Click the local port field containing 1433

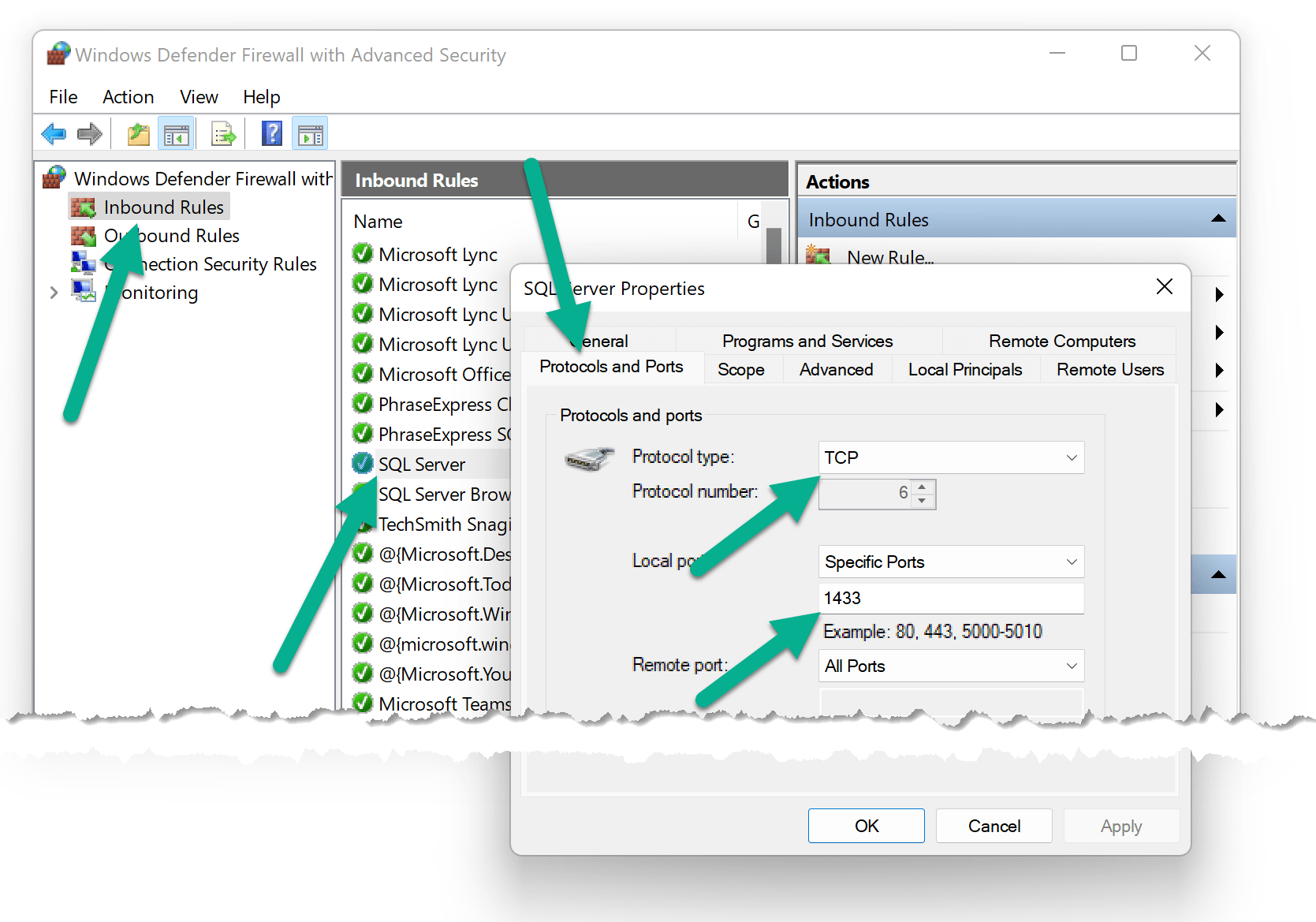coord(951,598)
